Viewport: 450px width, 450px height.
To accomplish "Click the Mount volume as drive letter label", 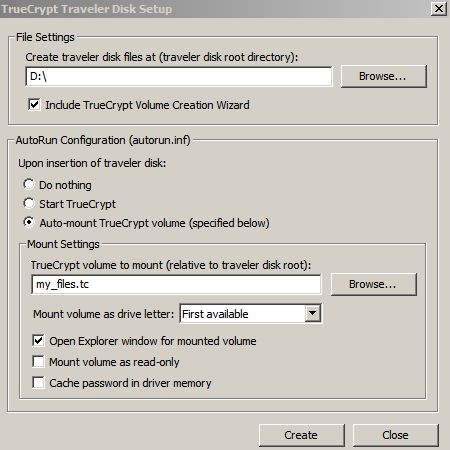I will (x=104, y=314).
